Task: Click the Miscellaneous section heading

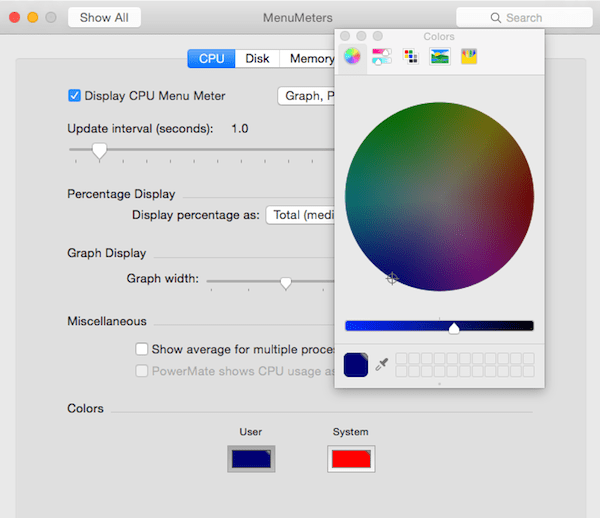Action: tap(107, 321)
